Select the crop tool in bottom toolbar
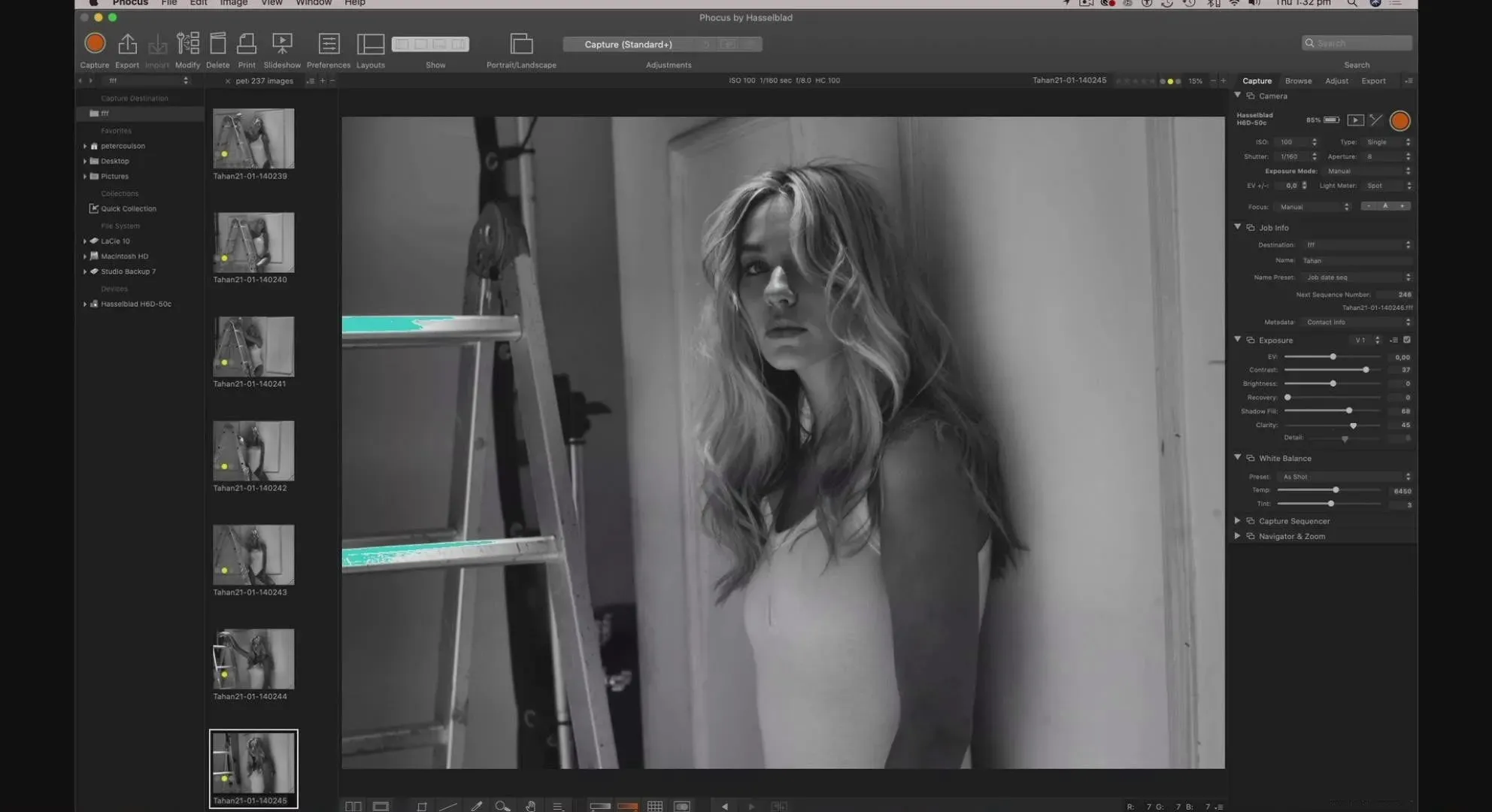This screenshot has width=1492, height=812. 422,806
